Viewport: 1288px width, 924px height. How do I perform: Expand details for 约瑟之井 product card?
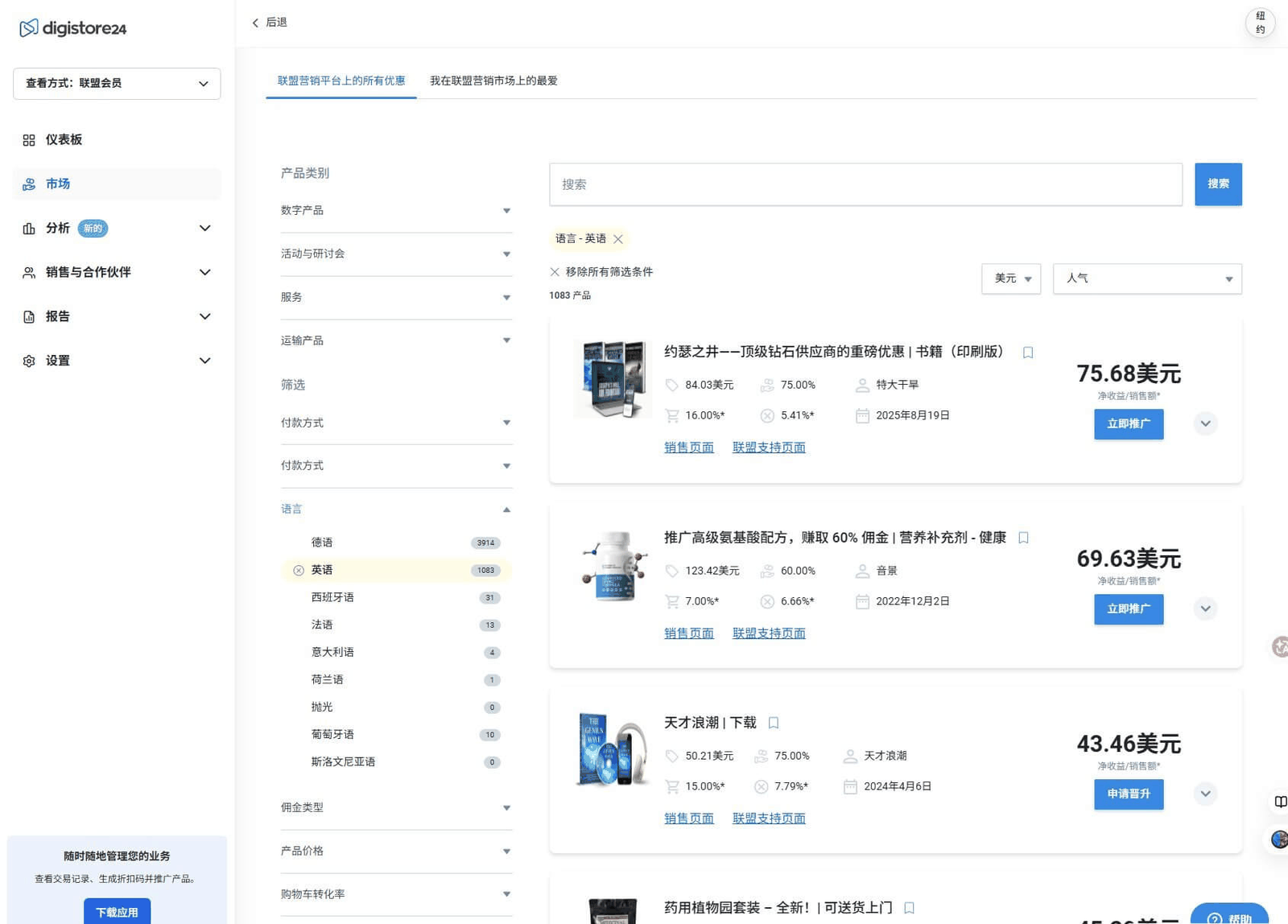tap(1205, 424)
